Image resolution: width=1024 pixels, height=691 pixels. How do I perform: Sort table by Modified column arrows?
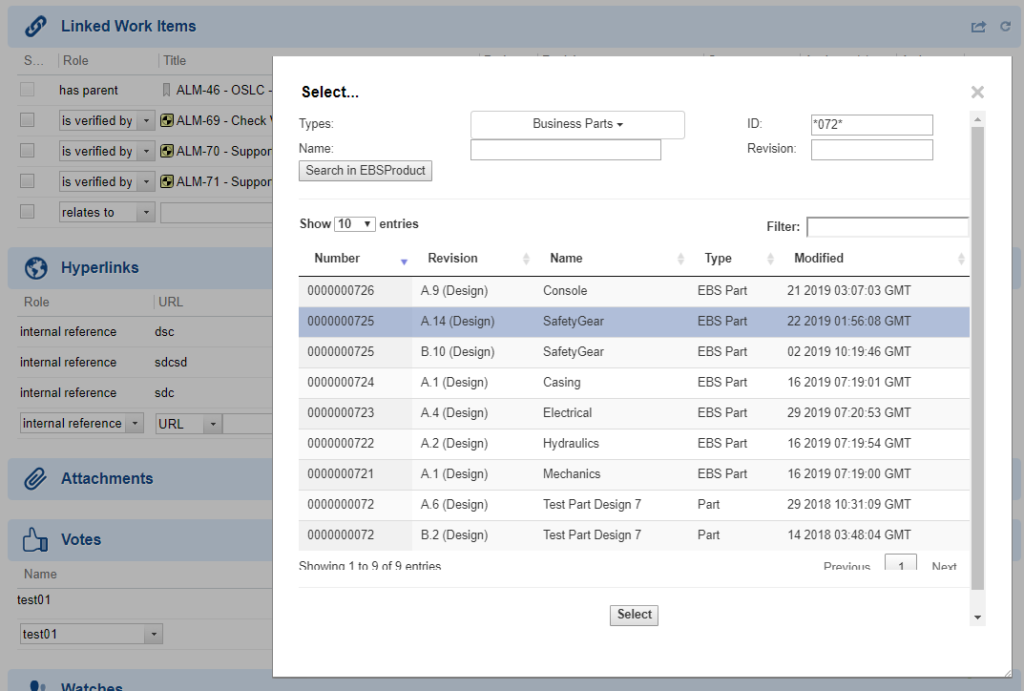tap(961, 259)
